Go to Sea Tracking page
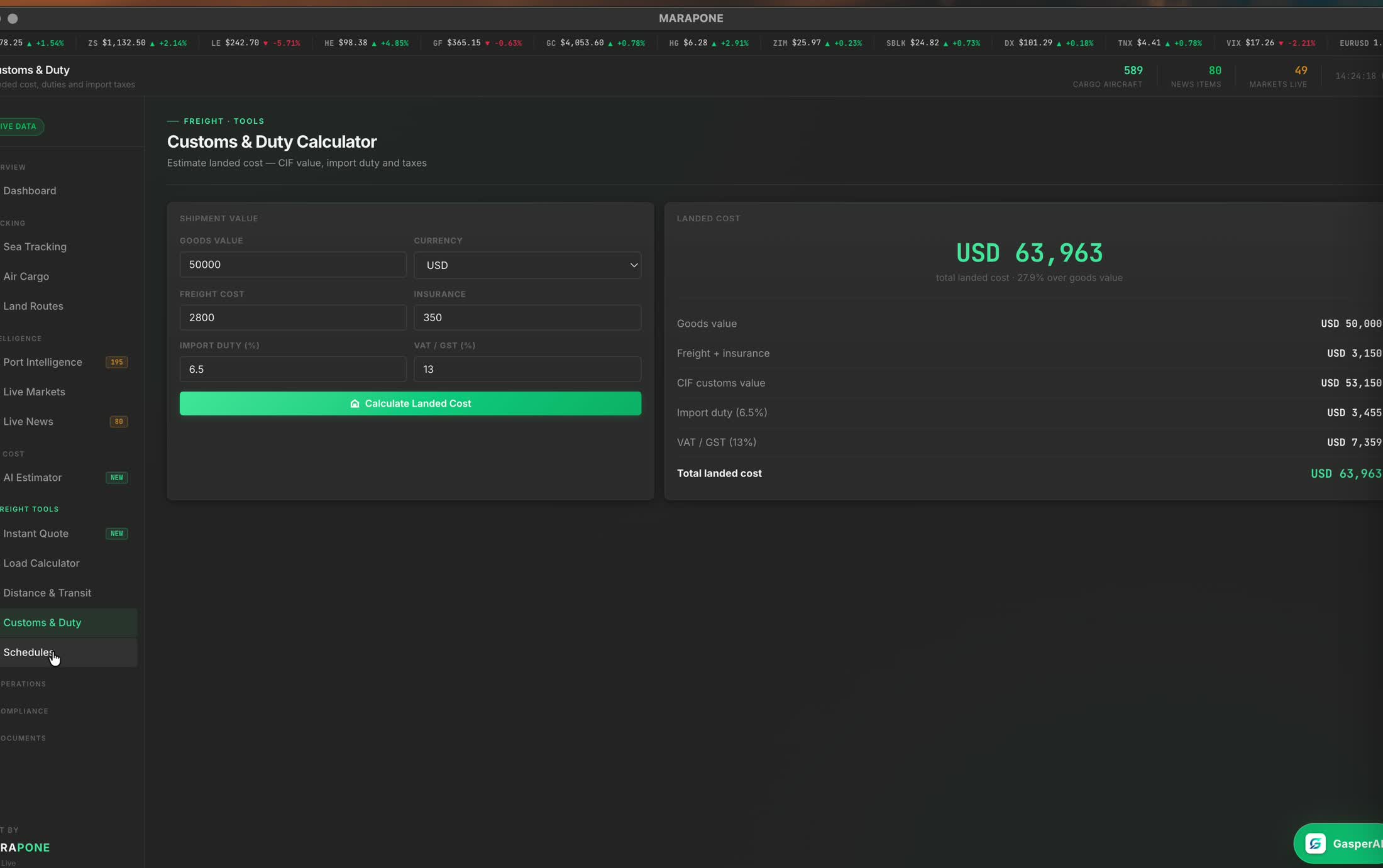1383x868 pixels. click(35, 246)
